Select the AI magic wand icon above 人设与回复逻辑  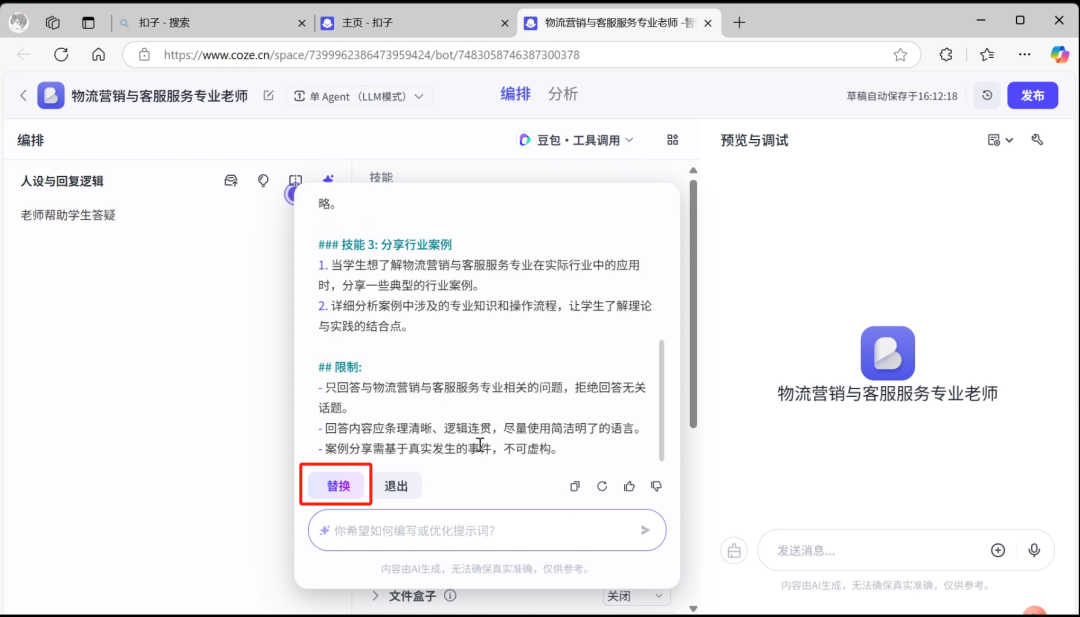pos(327,180)
